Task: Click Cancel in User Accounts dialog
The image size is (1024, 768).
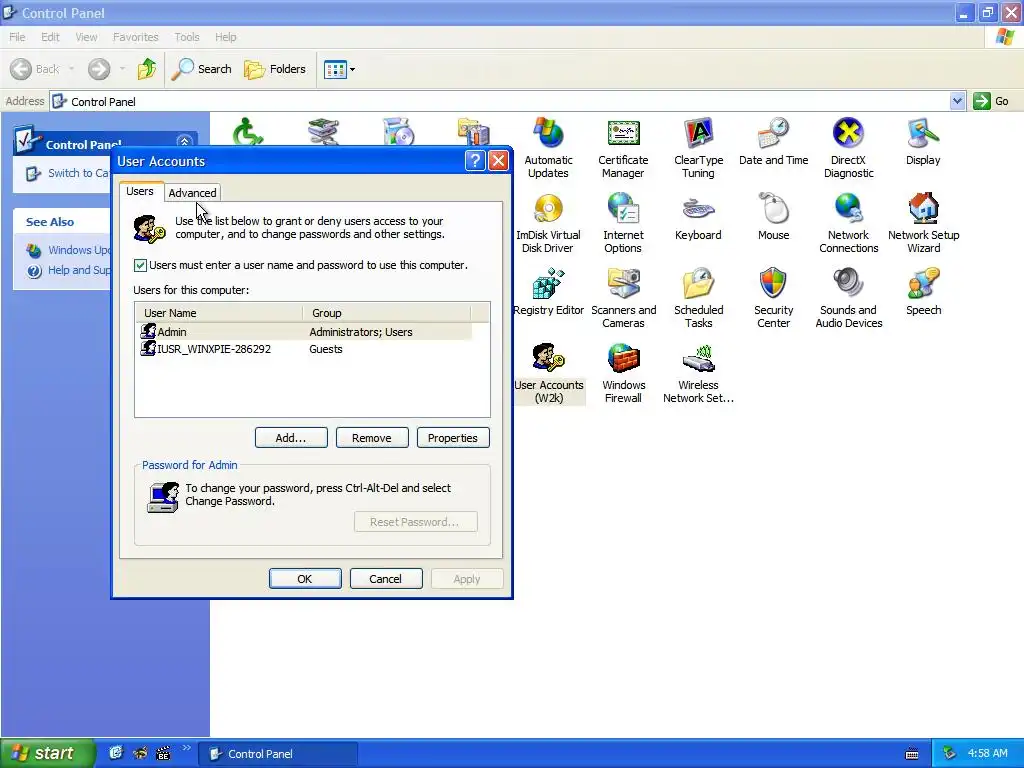Action: click(386, 579)
